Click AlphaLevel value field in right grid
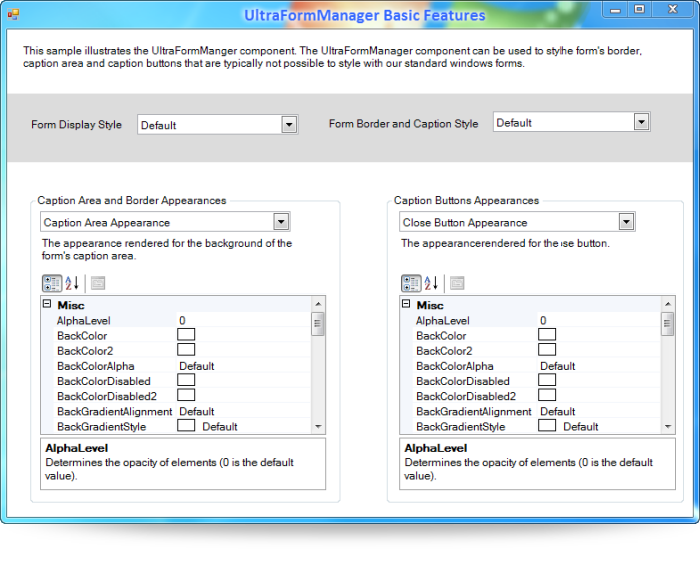This screenshot has height=573, width=700. pos(598,320)
